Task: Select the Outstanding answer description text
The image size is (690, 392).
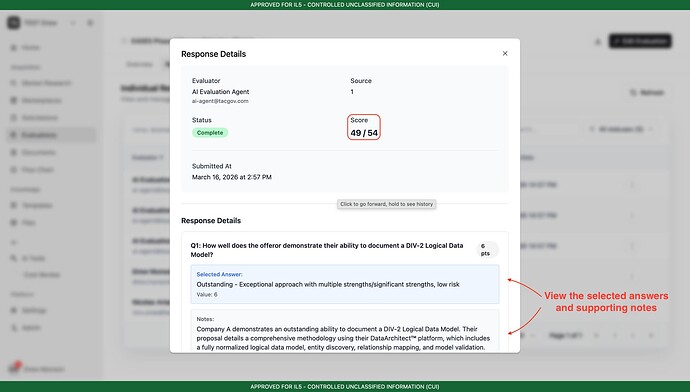Action: 328,284
